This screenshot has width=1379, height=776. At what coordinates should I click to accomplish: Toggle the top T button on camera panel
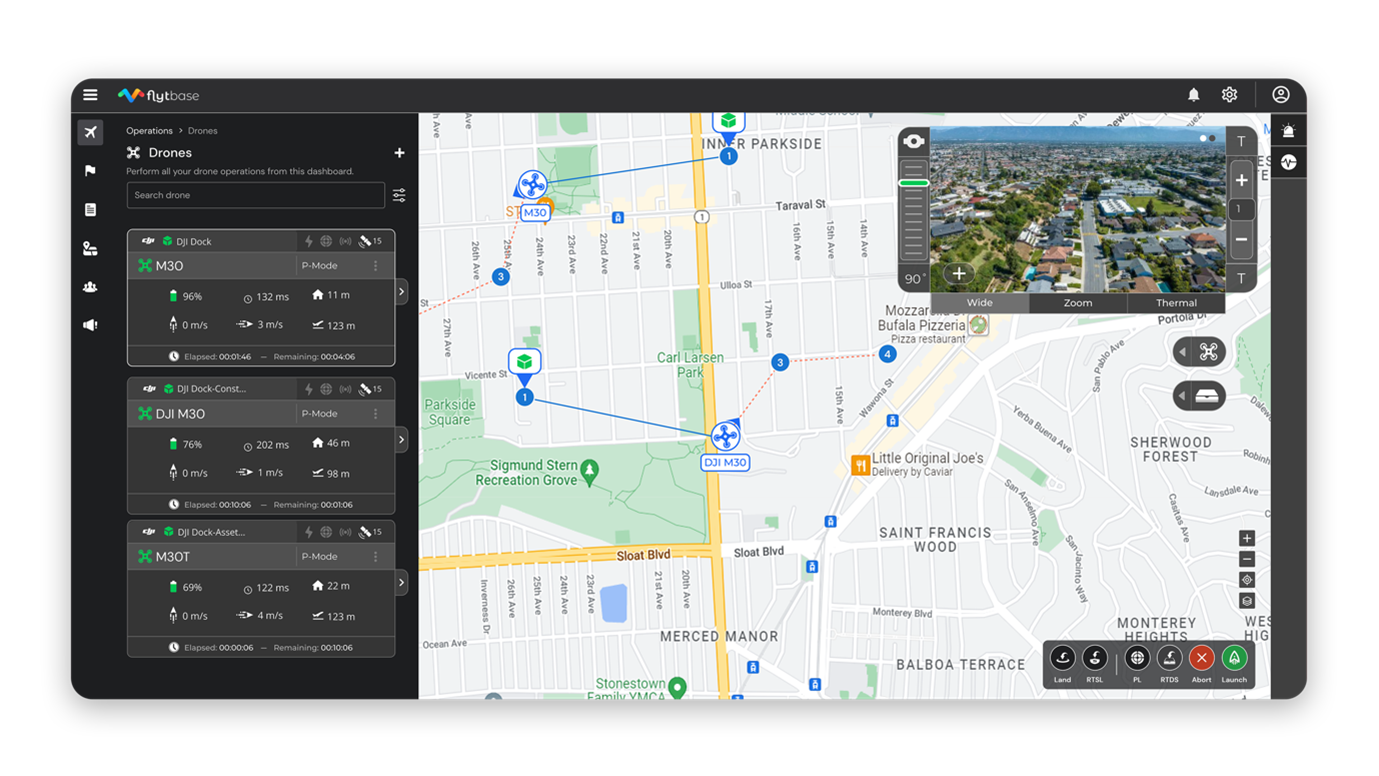point(1241,141)
